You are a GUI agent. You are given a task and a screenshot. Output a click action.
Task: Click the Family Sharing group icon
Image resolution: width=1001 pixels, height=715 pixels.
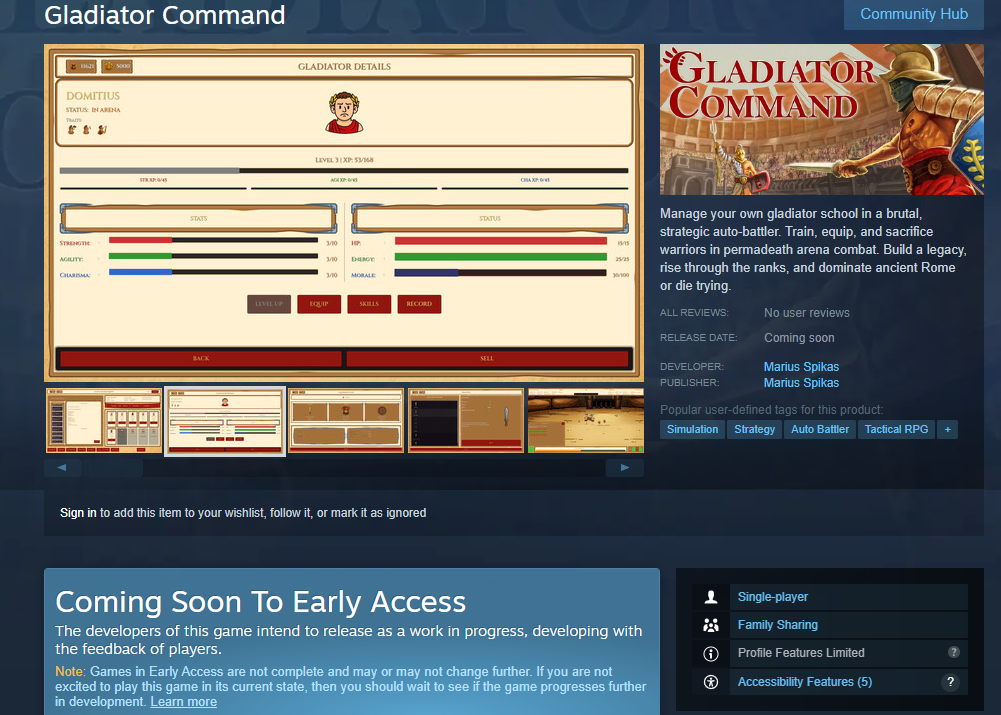711,625
